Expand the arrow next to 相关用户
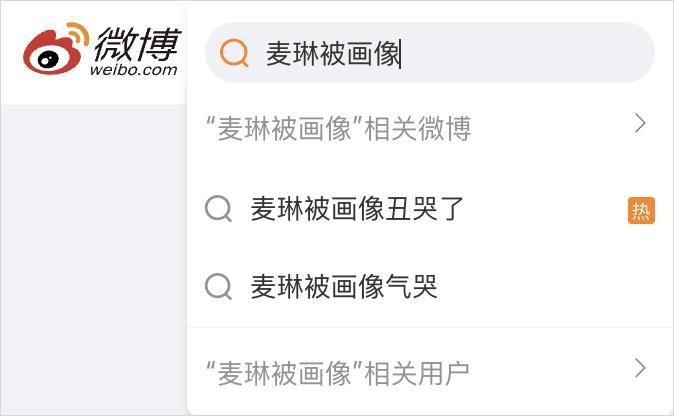Viewport: 674px width, 416px height. (x=641, y=368)
